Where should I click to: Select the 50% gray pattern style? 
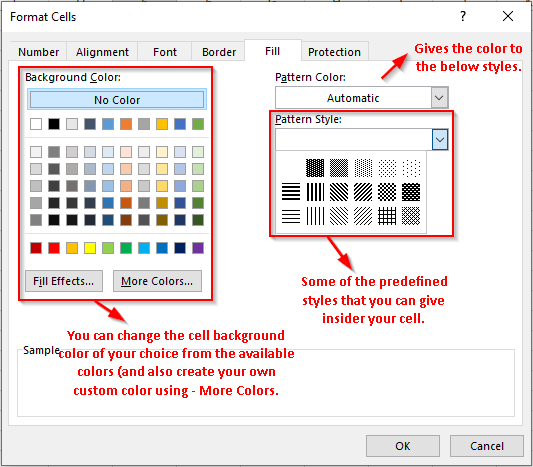(339, 168)
